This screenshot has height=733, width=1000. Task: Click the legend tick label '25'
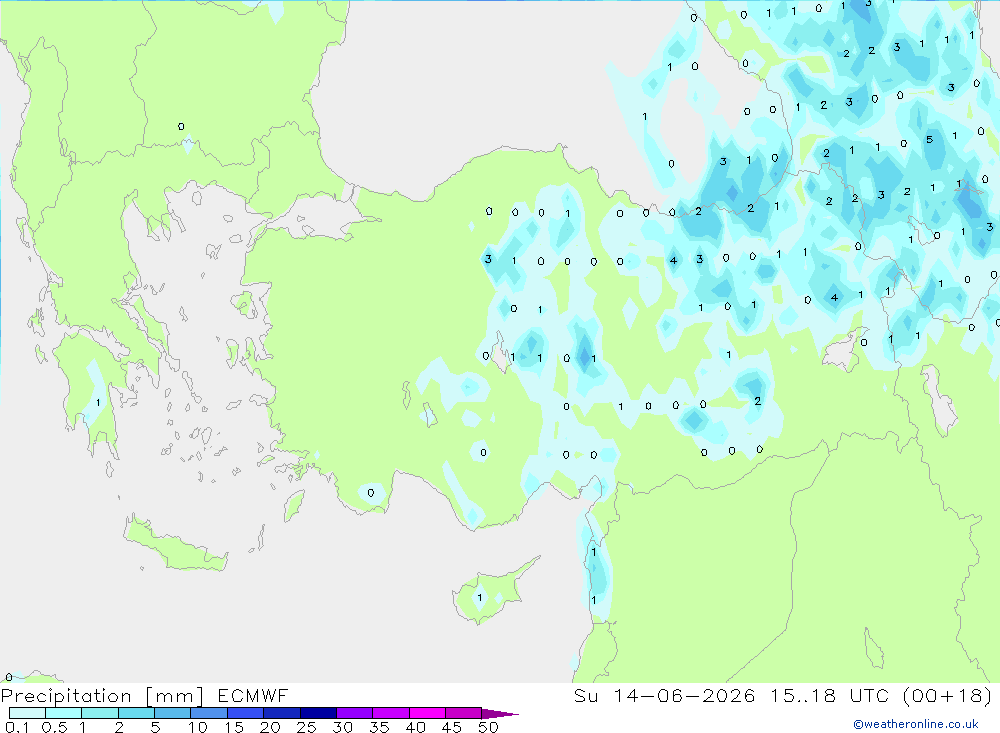click(307, 727)
